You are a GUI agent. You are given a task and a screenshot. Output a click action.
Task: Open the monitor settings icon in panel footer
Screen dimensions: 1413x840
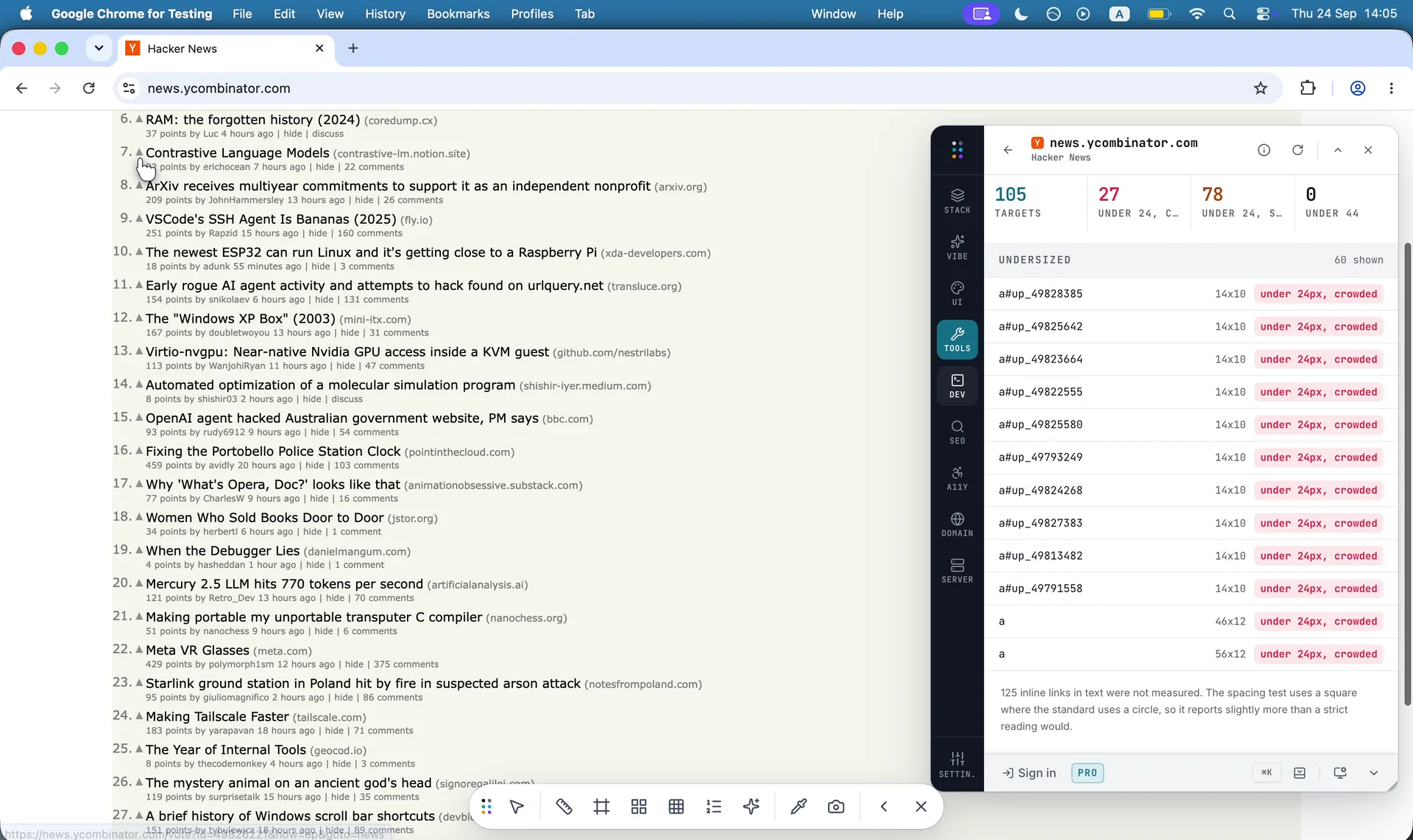tap(1340, 773)
